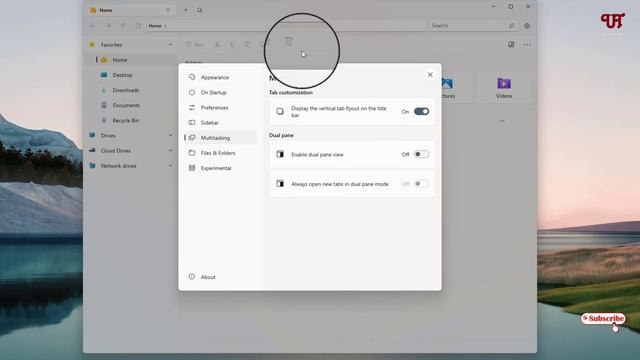
Task: Click the Appearance palette icon
Action: [x=192, y=77]
